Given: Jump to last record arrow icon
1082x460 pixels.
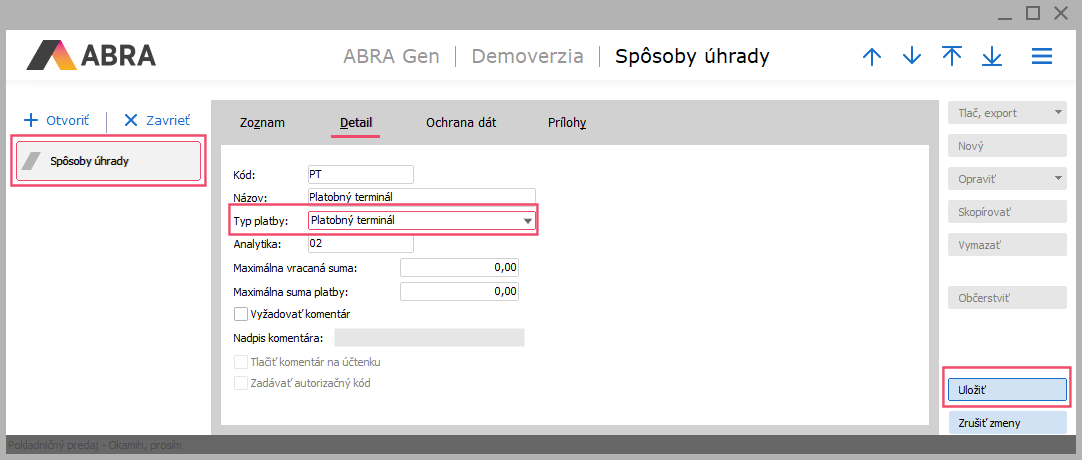Looking at the screenshot, I should point(992,57).
